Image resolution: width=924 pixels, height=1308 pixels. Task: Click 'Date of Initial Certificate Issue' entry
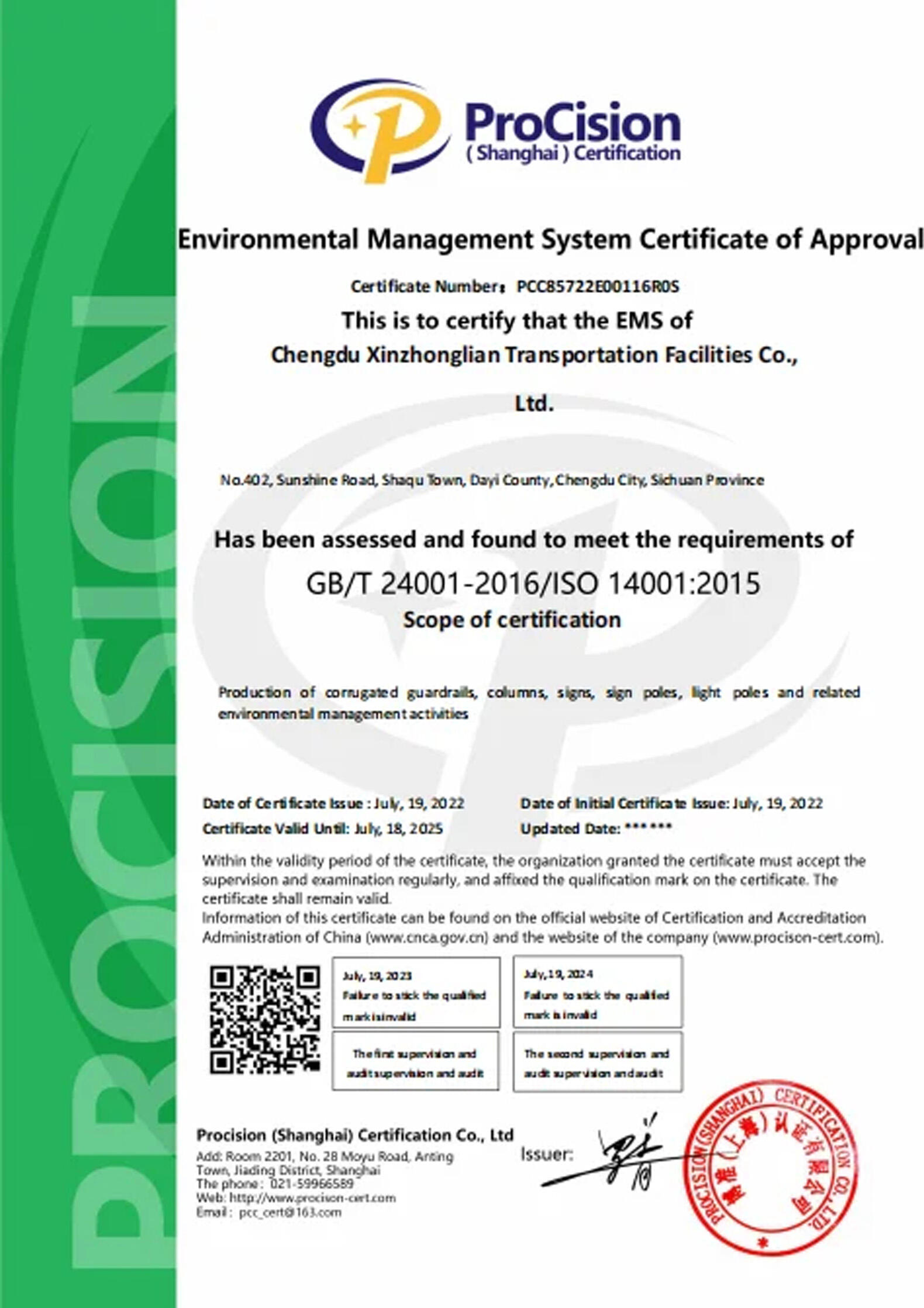(x=671, y=803)
